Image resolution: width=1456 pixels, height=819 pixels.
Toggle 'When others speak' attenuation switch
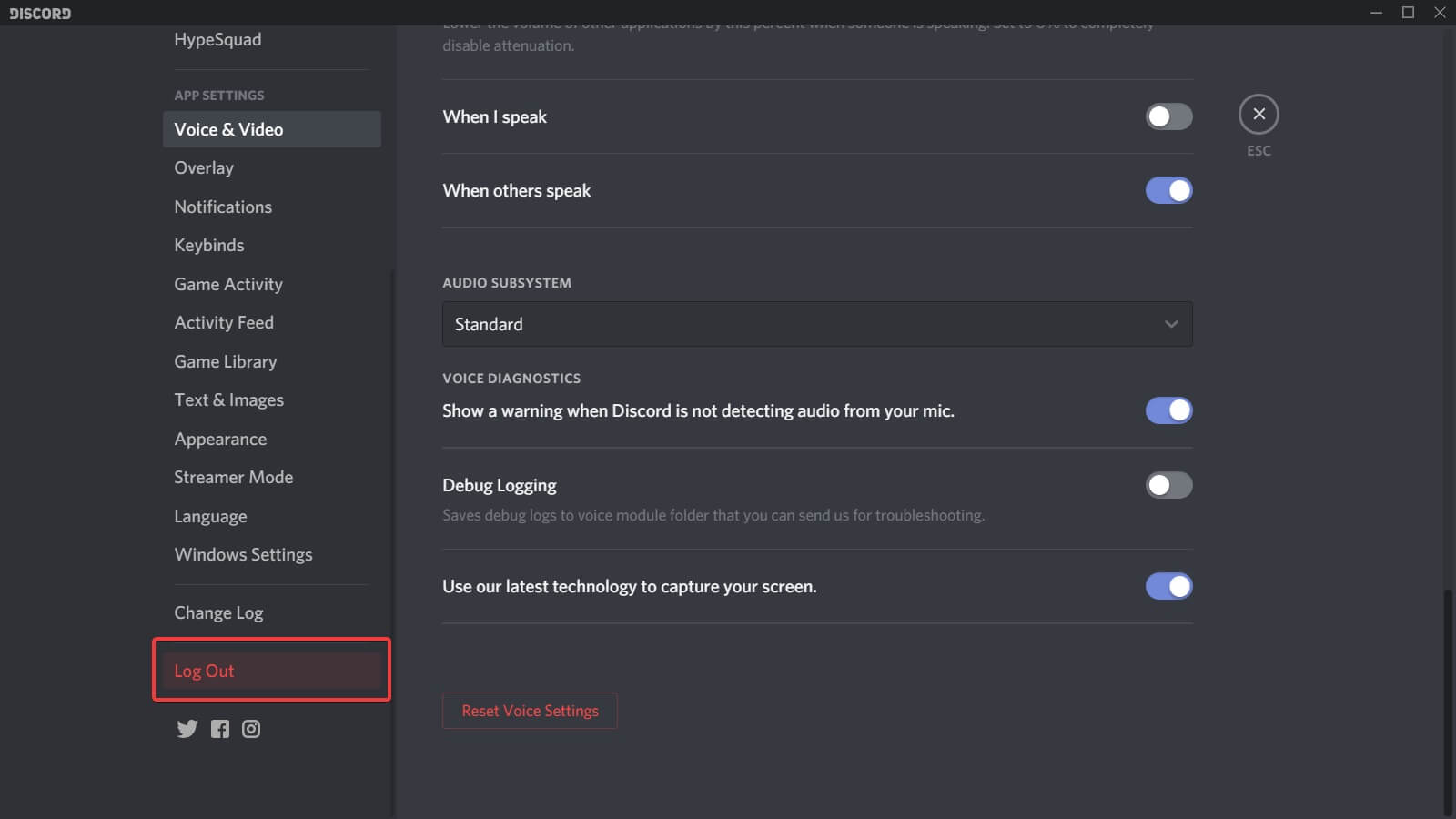click(1168, 190)
